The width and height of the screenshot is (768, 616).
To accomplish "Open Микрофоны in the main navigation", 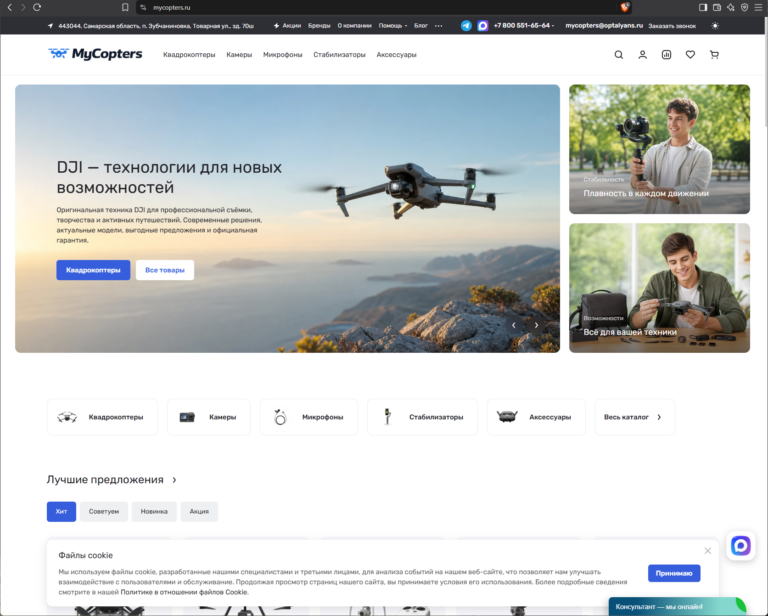I will tap(283, 55).
